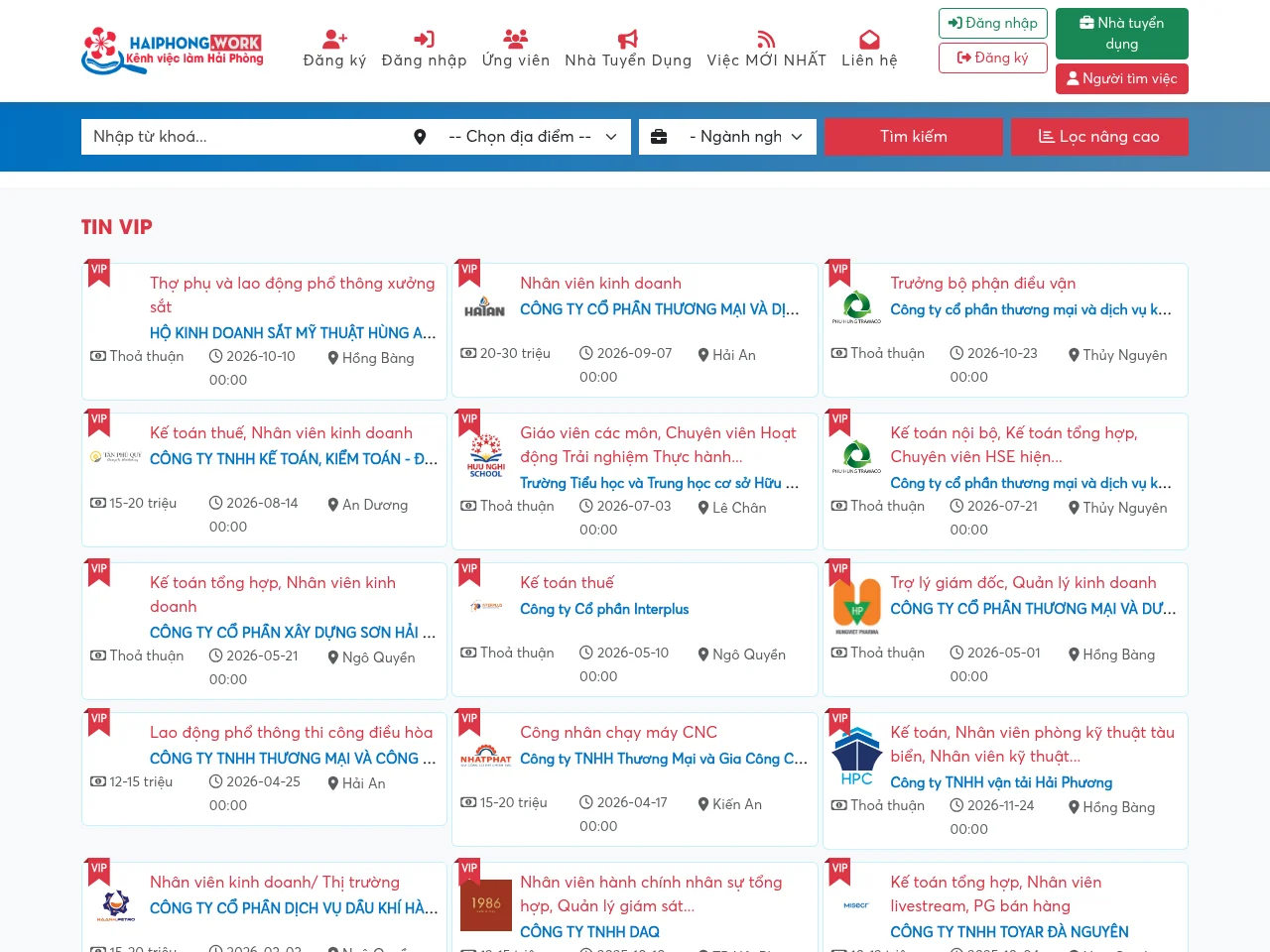Viewport: 1270px width, 952px height.
Task: Open Việc MỚI NHẤT navigation item
Action: 766,49
